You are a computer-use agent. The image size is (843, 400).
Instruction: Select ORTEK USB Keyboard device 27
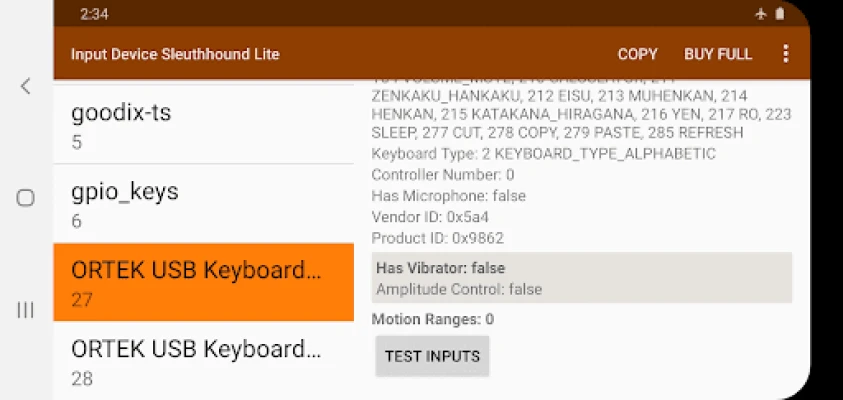click(x=203, y=282)
